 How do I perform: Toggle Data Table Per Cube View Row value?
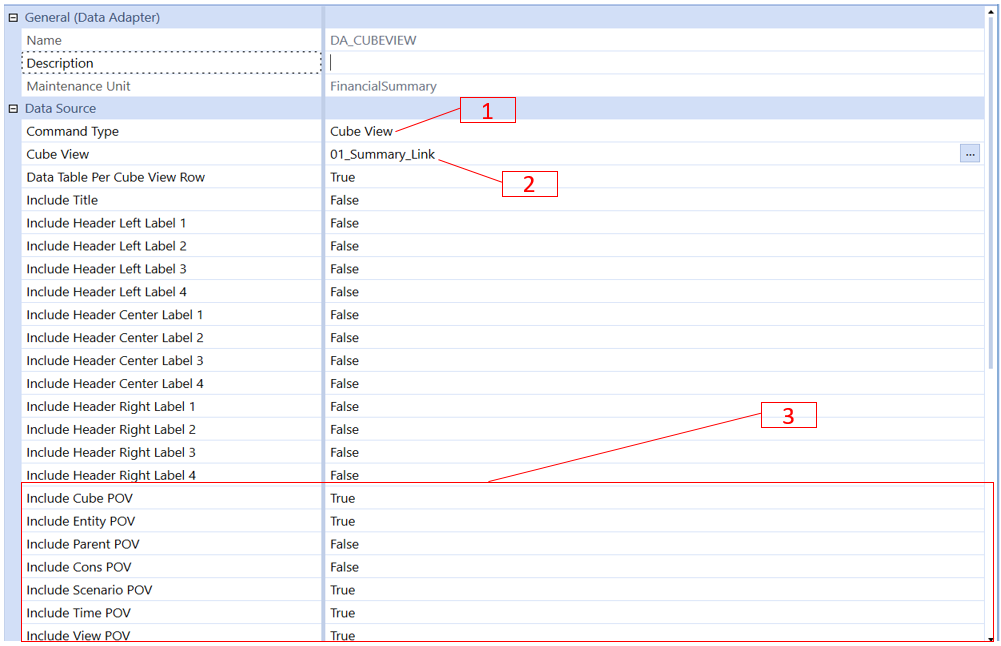[x=343, y=178]
